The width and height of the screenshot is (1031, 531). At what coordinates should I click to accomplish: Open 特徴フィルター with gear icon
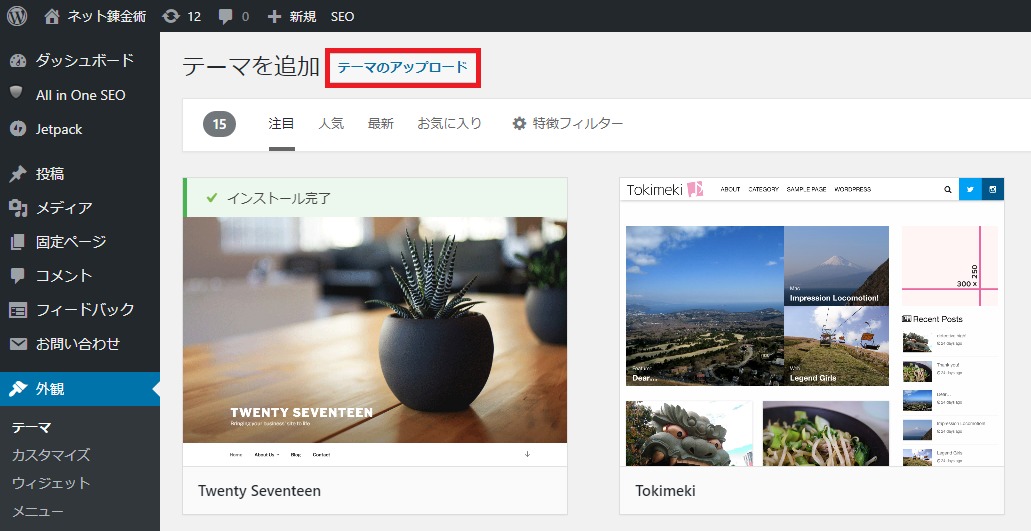tap(567, 123)
